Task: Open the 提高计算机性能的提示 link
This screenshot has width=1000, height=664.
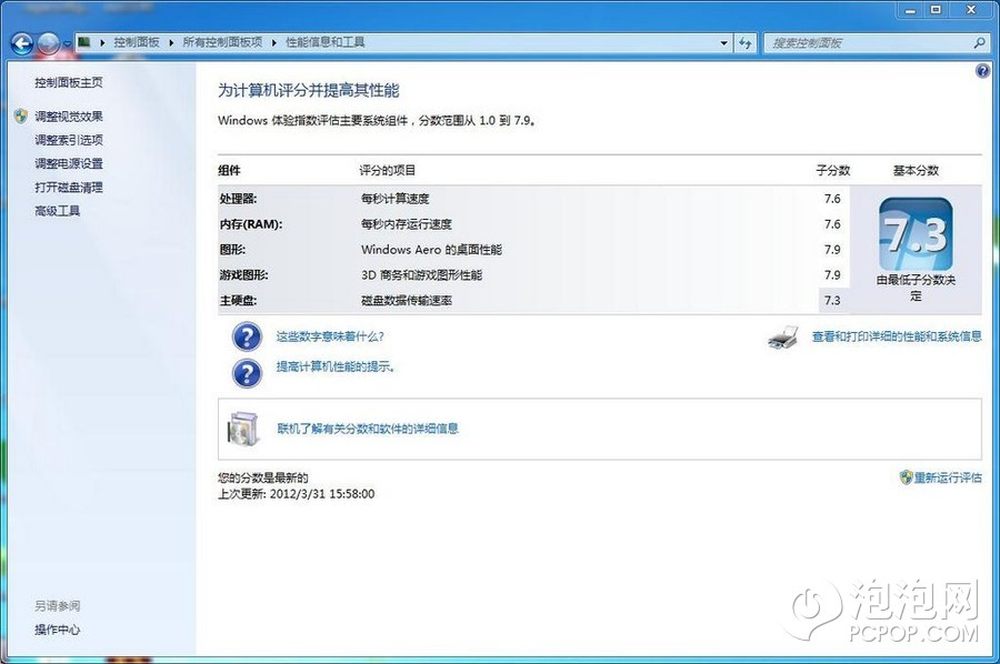Action: coord(335,367)
